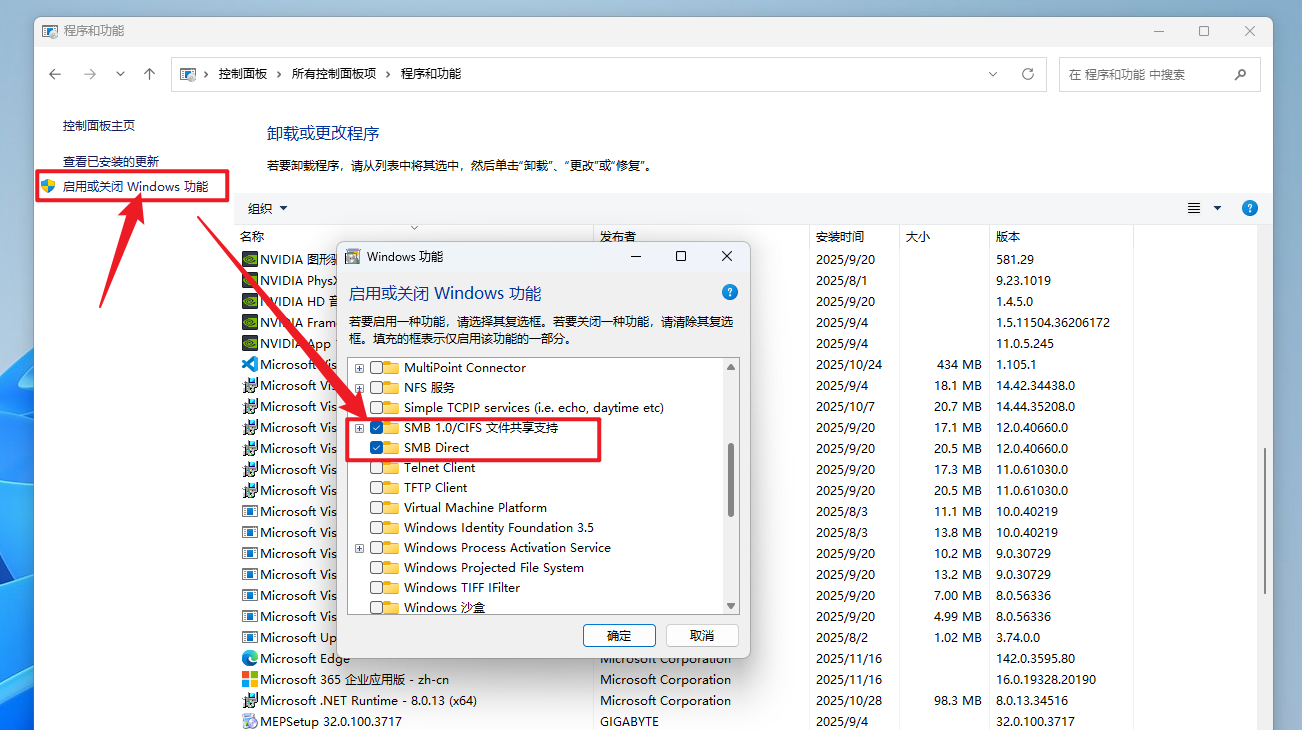Select NVIDIA 图形 row icon
Screen dimensions: 1302x730
(250, 259)
